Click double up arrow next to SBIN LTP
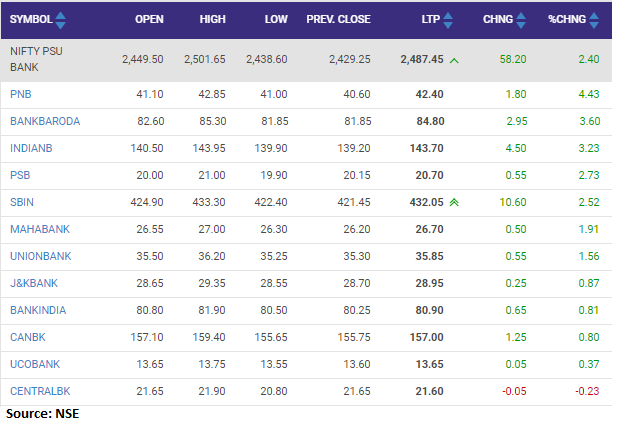The width and height of the screenshot is (620, 425). tap(455, 203)
